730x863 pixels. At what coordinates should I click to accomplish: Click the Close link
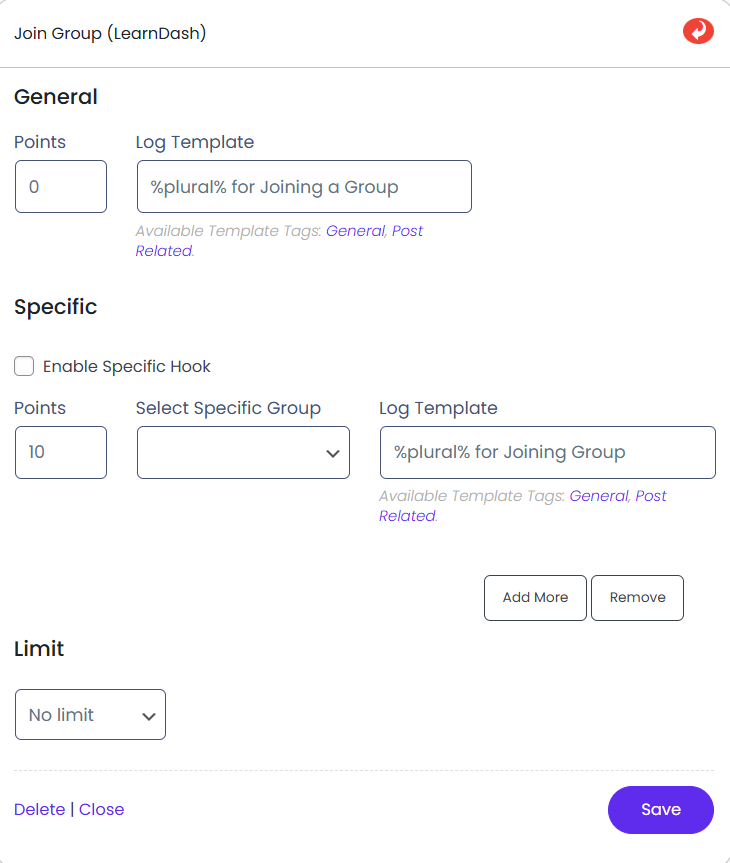(x=102, y=810)
